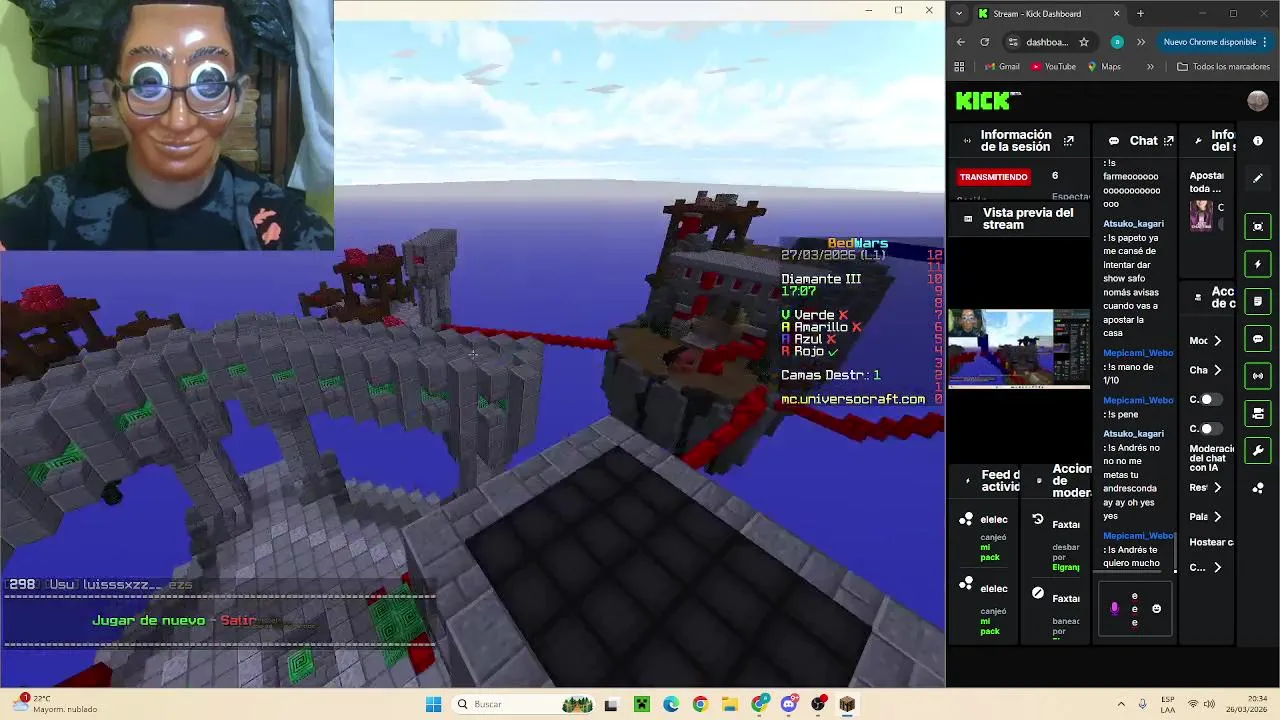The width and height of the screenshot is (1280, 720).
Task: Click the unban undo icon beside Faxtar
Action: 1038,519
